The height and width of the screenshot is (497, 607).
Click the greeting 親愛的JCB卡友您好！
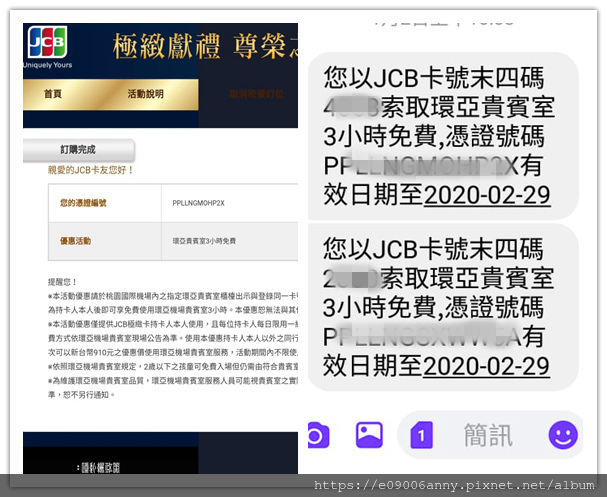[91, 170]
